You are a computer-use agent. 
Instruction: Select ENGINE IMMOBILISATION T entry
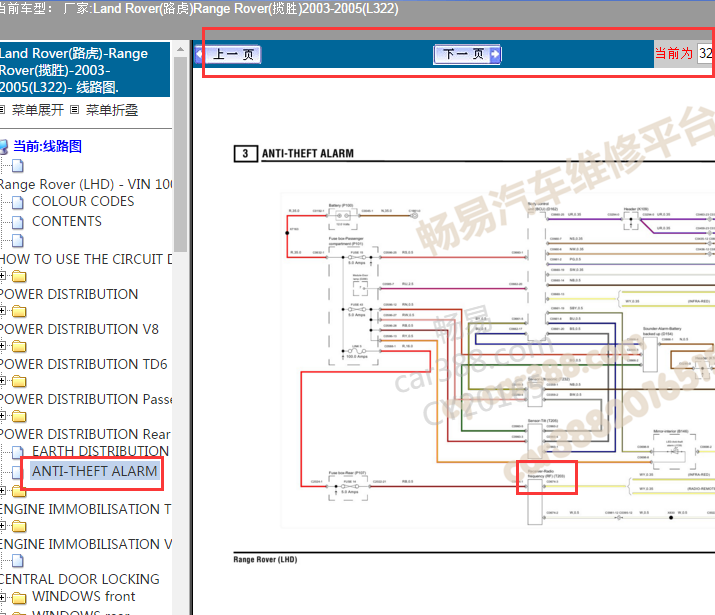(86, 509)
